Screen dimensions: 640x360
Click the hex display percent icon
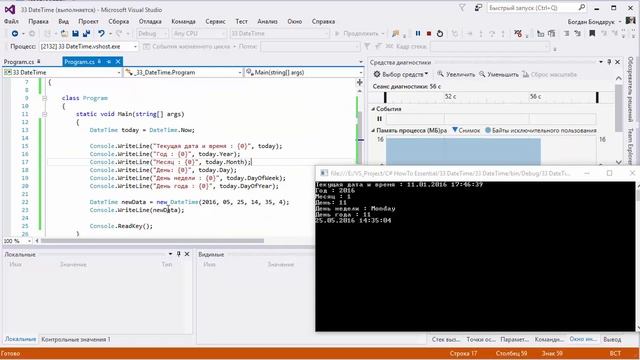click(518, 33)
